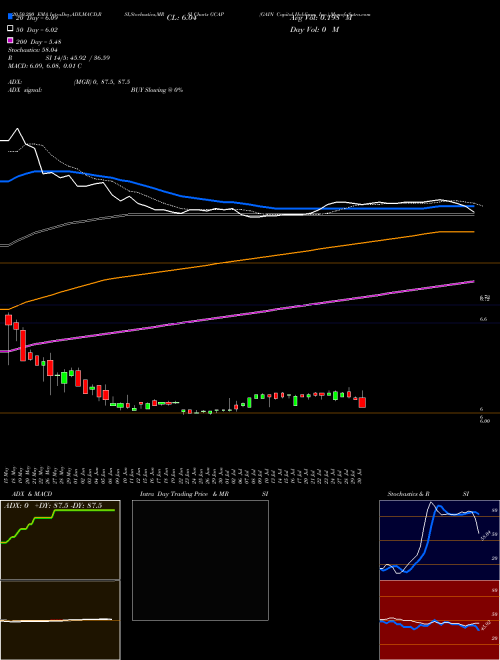Click the 'ADX: 0 +DY: 87.5 -DY: 87.5' readout
Screen dimensions: 500x660
[53, 506]
